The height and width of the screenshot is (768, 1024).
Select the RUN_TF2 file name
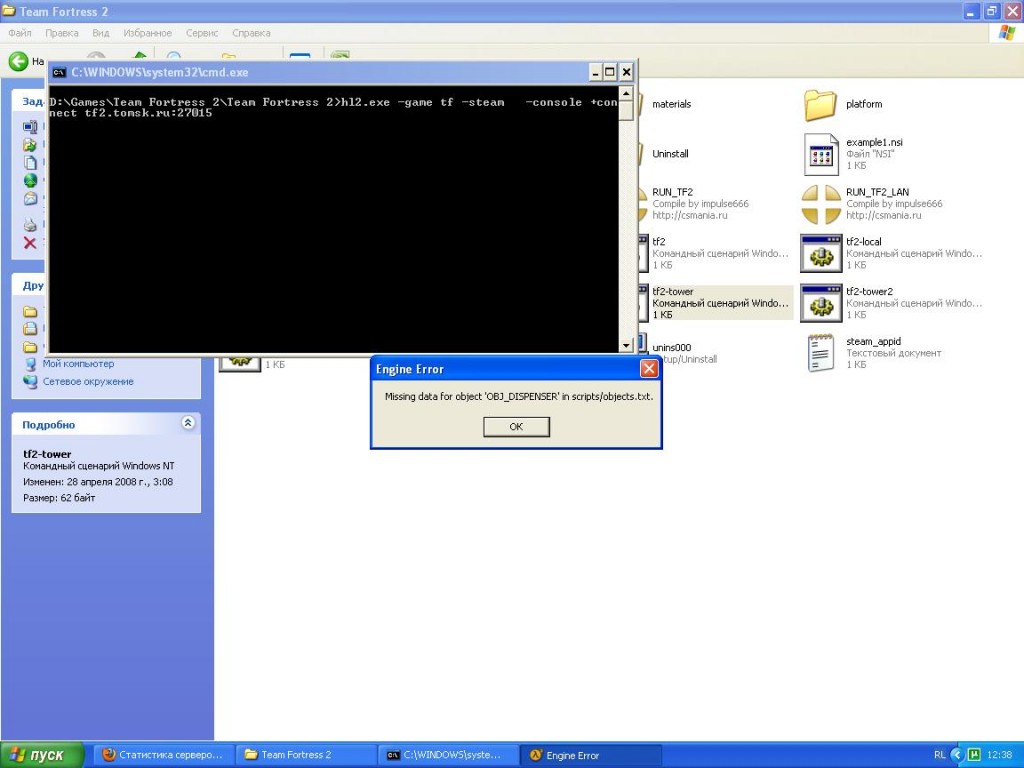673,192
